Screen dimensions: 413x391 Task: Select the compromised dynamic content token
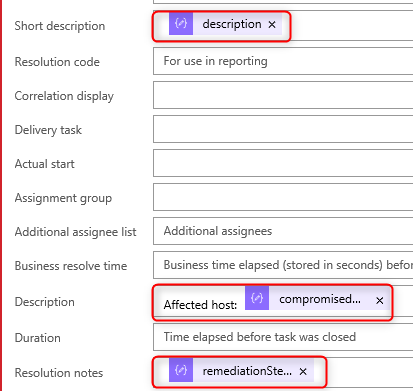[320, 299]
